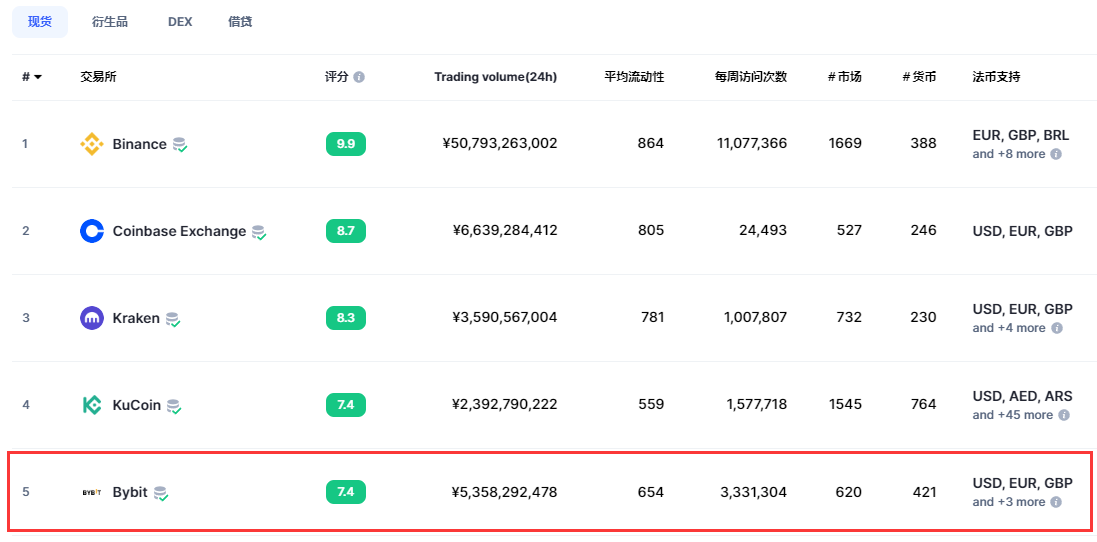1097x542 pixels.
Task: Click Coinbase Exchange proof-of-reserves coin icon
Action: [260, 232]
